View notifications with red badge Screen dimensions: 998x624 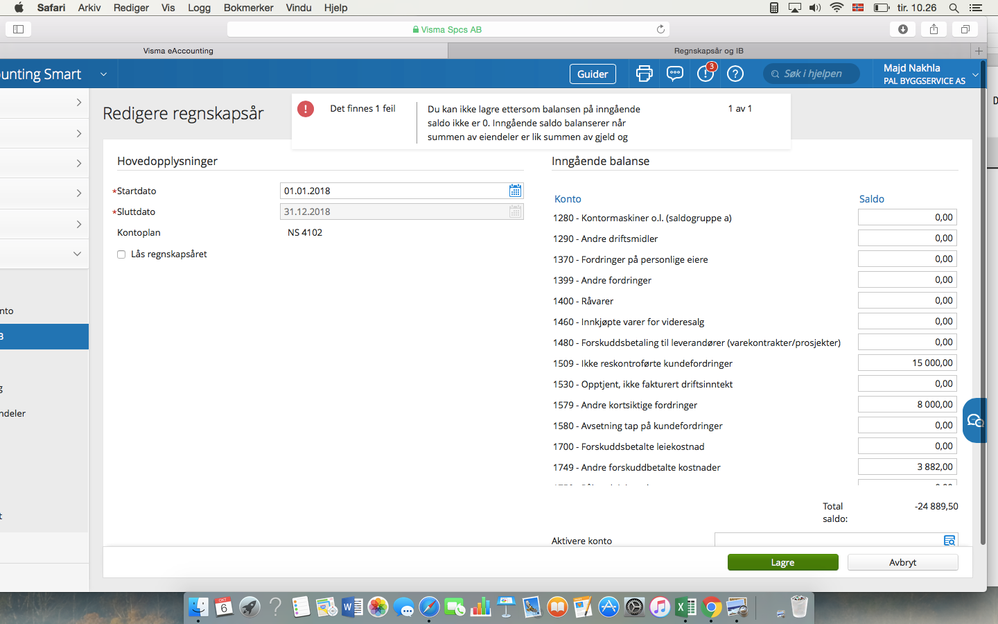[706, 73]
